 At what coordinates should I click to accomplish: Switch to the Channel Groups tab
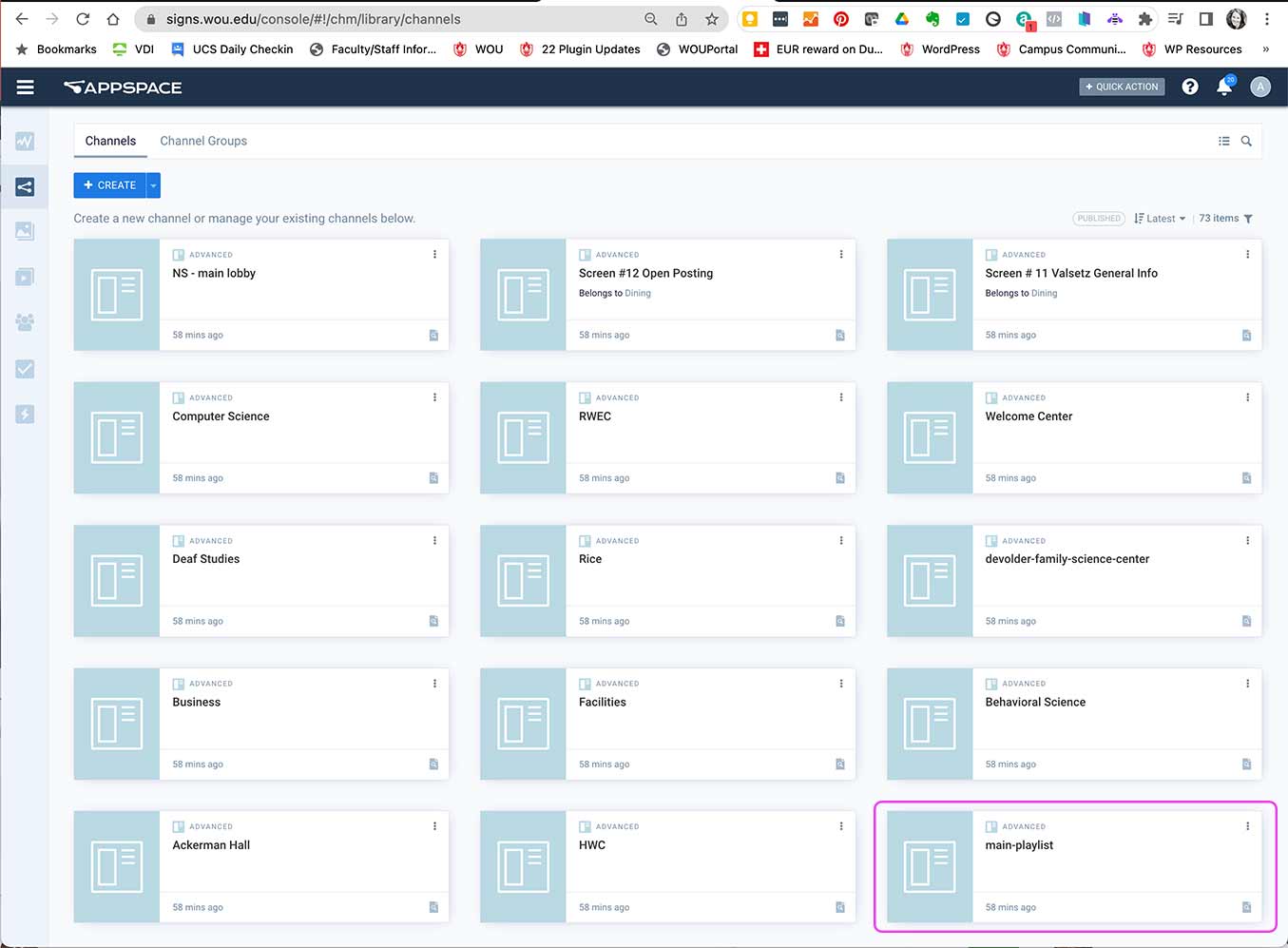[203, 141]
